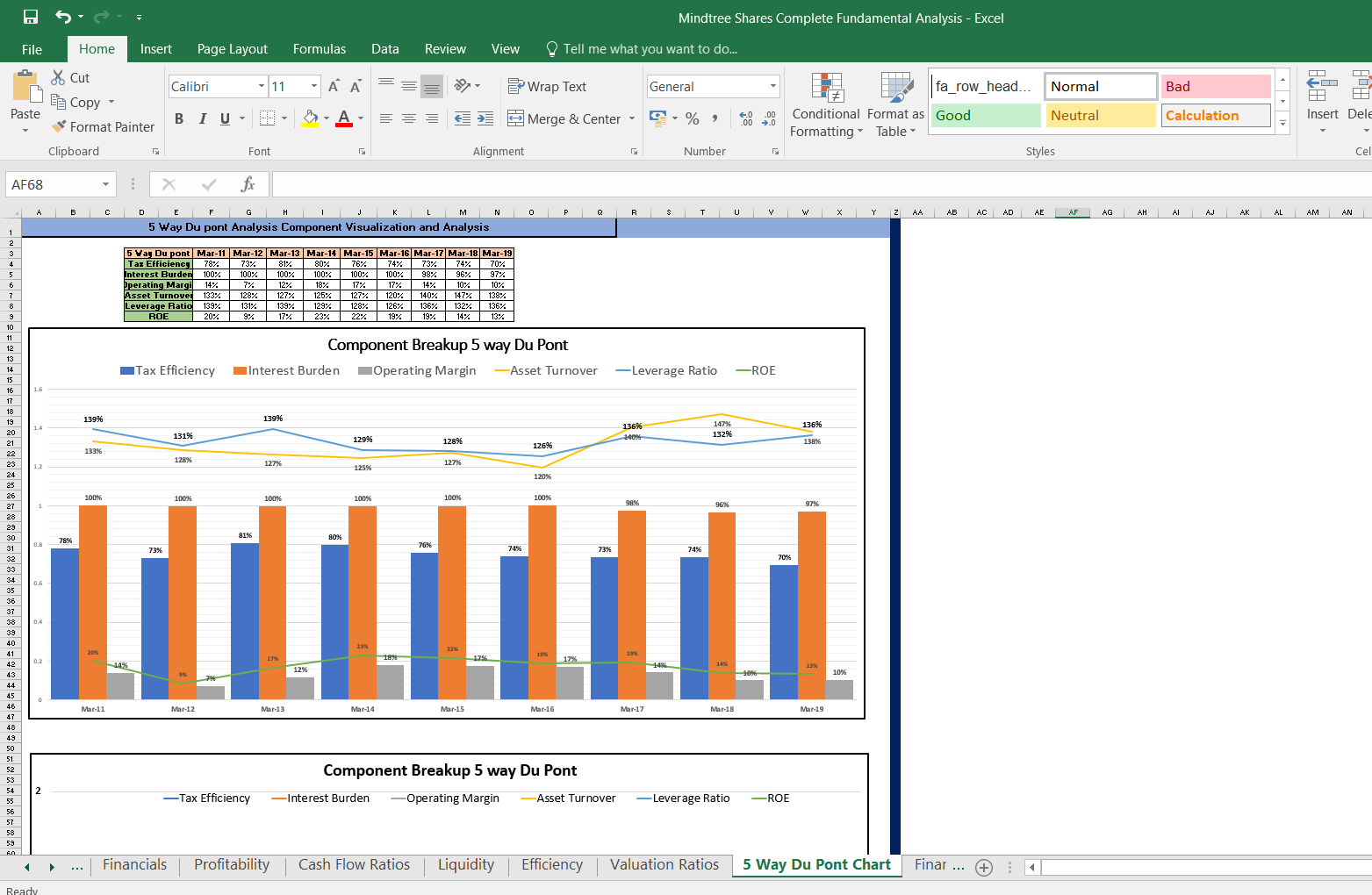Click Merge & Center button
1372x895 pixels.
point(564,118)
